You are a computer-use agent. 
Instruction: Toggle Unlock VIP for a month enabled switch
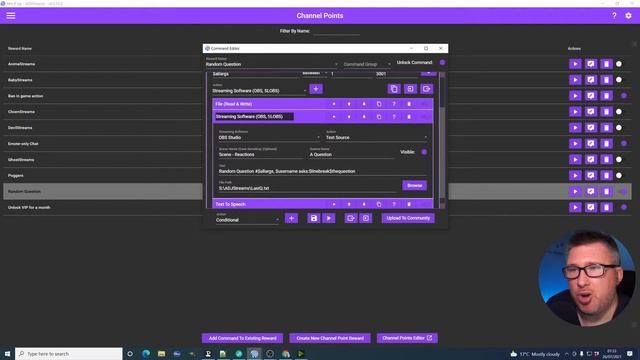coord(624,207)
